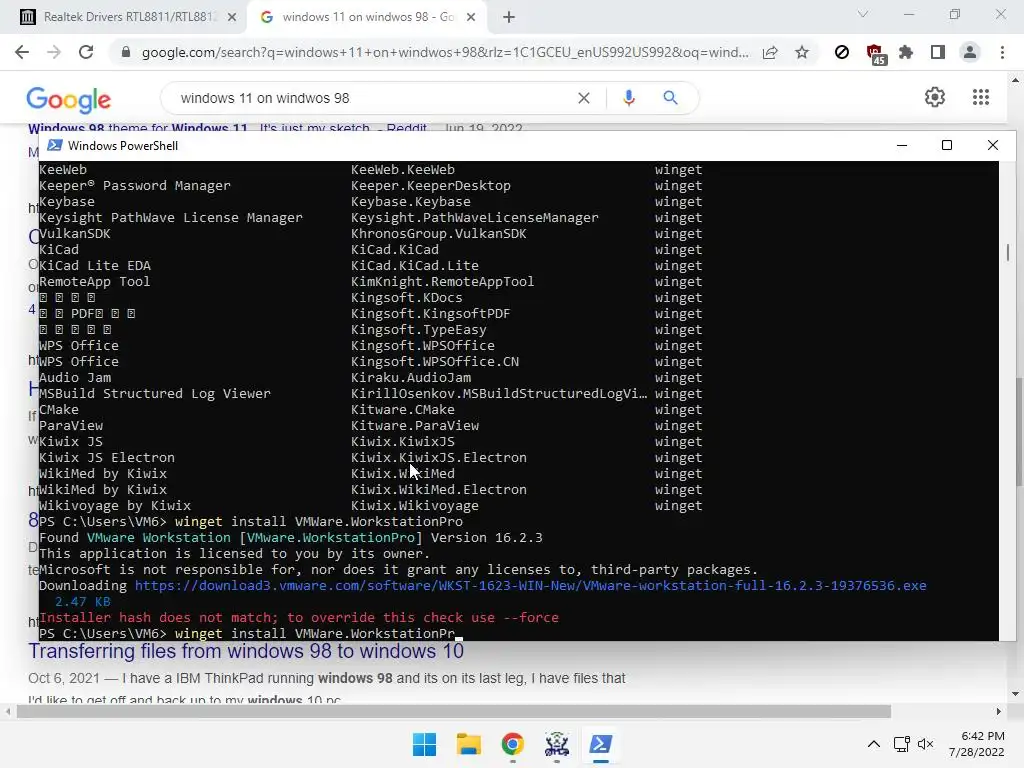Open network status in tray
Viewport: 1024px width, 768px height.
(901, 744)
